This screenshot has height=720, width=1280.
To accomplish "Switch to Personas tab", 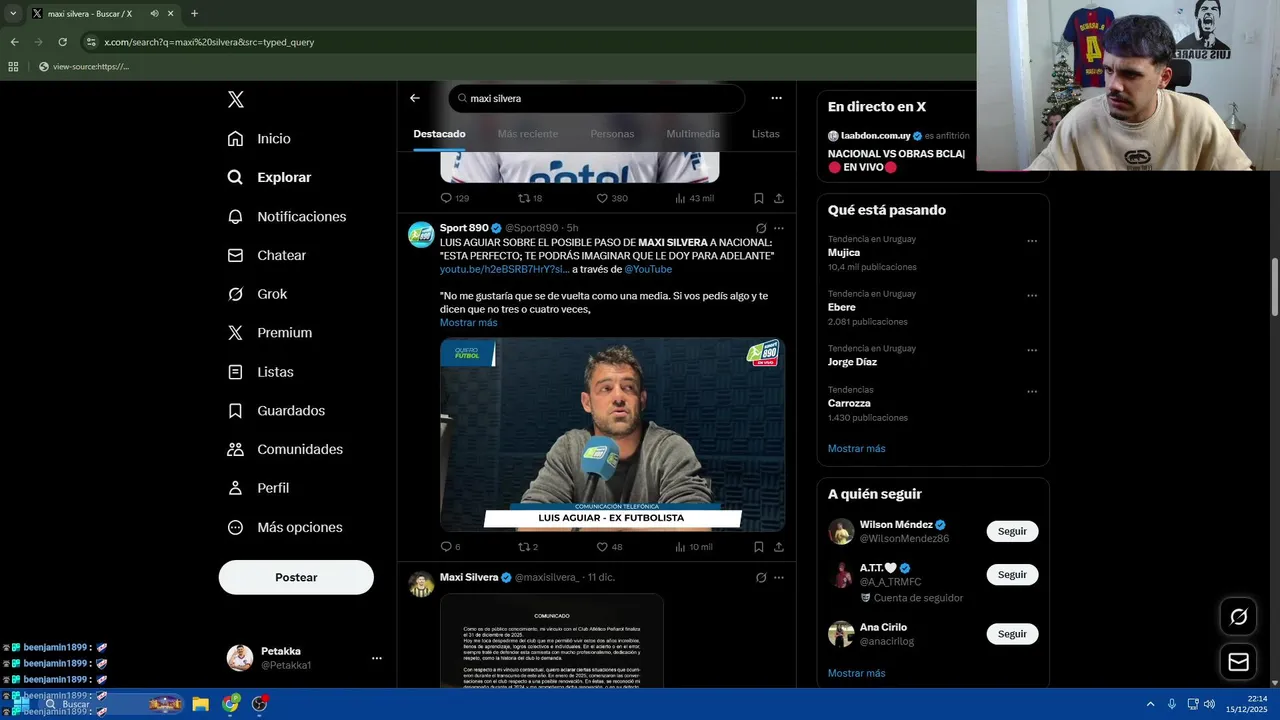I will pyautogui.click(x=612, y=134).
